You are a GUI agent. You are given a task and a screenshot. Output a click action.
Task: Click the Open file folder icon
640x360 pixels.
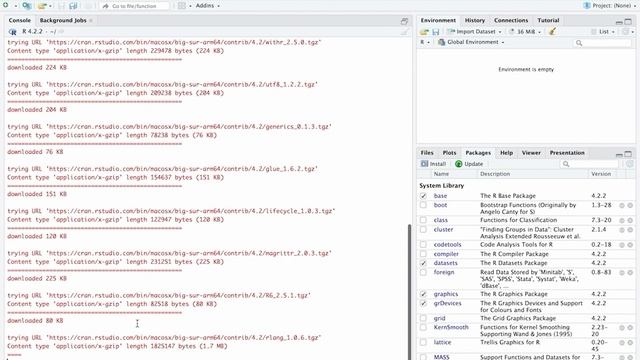pos(42,6)
